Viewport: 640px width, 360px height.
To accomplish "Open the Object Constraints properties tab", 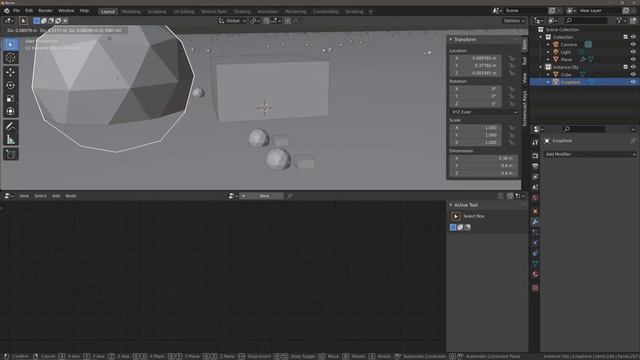I will (x=535, y=253).
